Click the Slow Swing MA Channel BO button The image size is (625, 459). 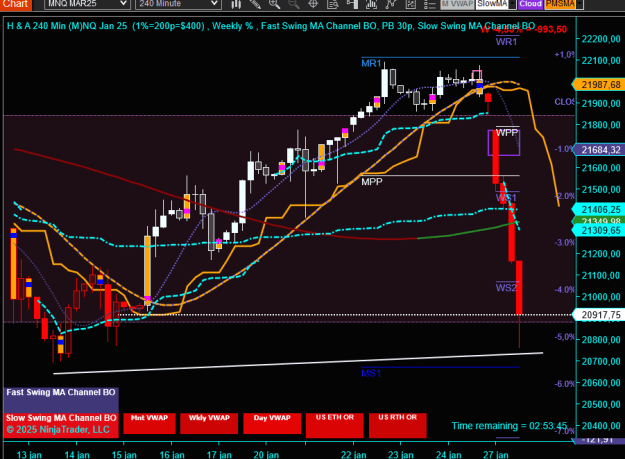pos(61,425)
